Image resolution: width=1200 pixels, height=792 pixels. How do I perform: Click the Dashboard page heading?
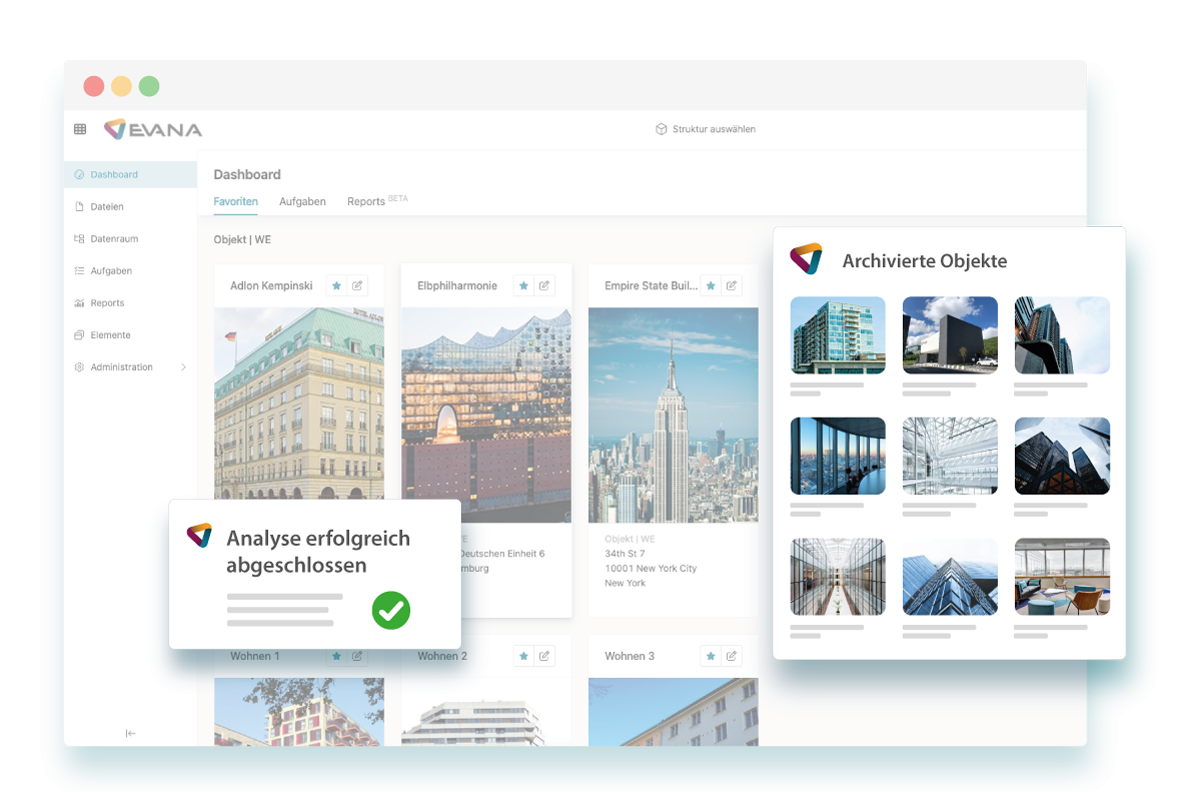(x=247, y=174)
